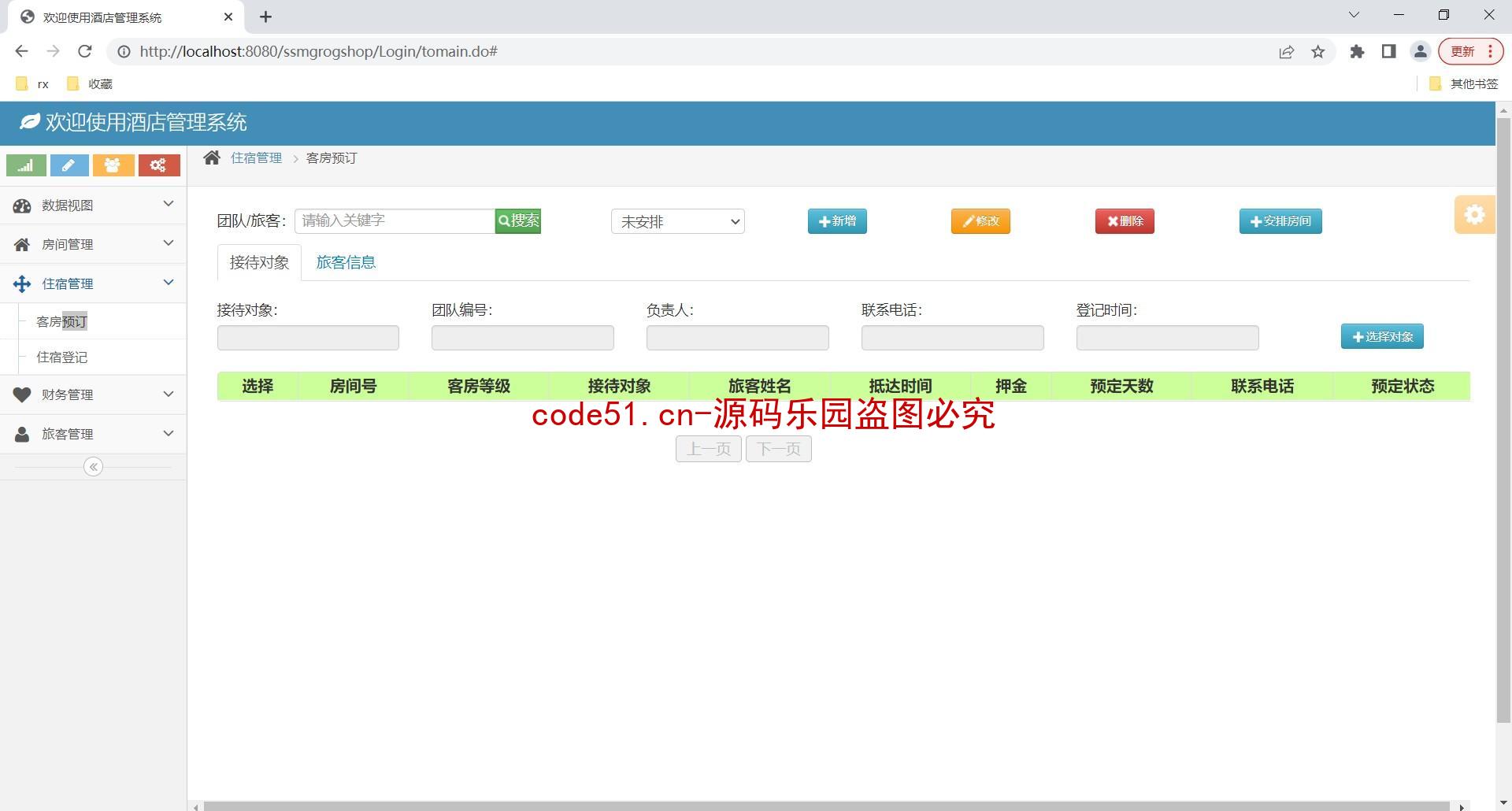Select 住宿登记 in the sidebar

[61, 357]
